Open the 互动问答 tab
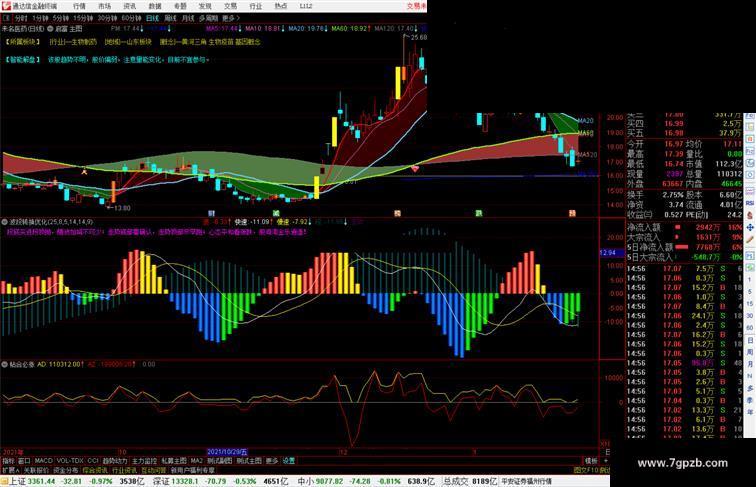The width and height of the screenshot is (756, 487). [x=153, y=470]
